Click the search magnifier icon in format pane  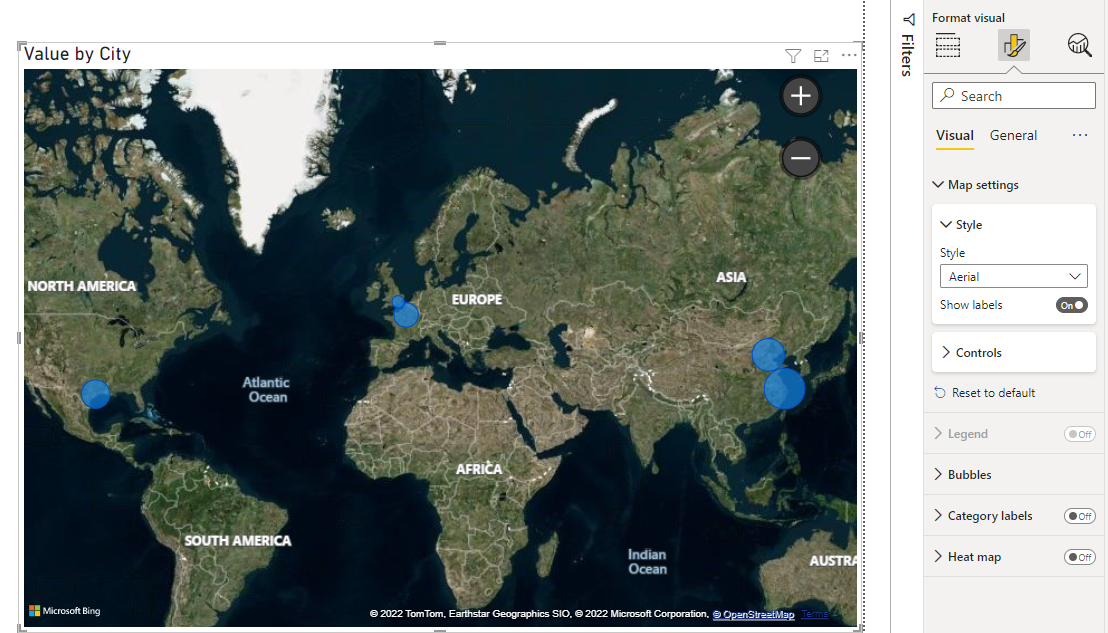point(948,95)
